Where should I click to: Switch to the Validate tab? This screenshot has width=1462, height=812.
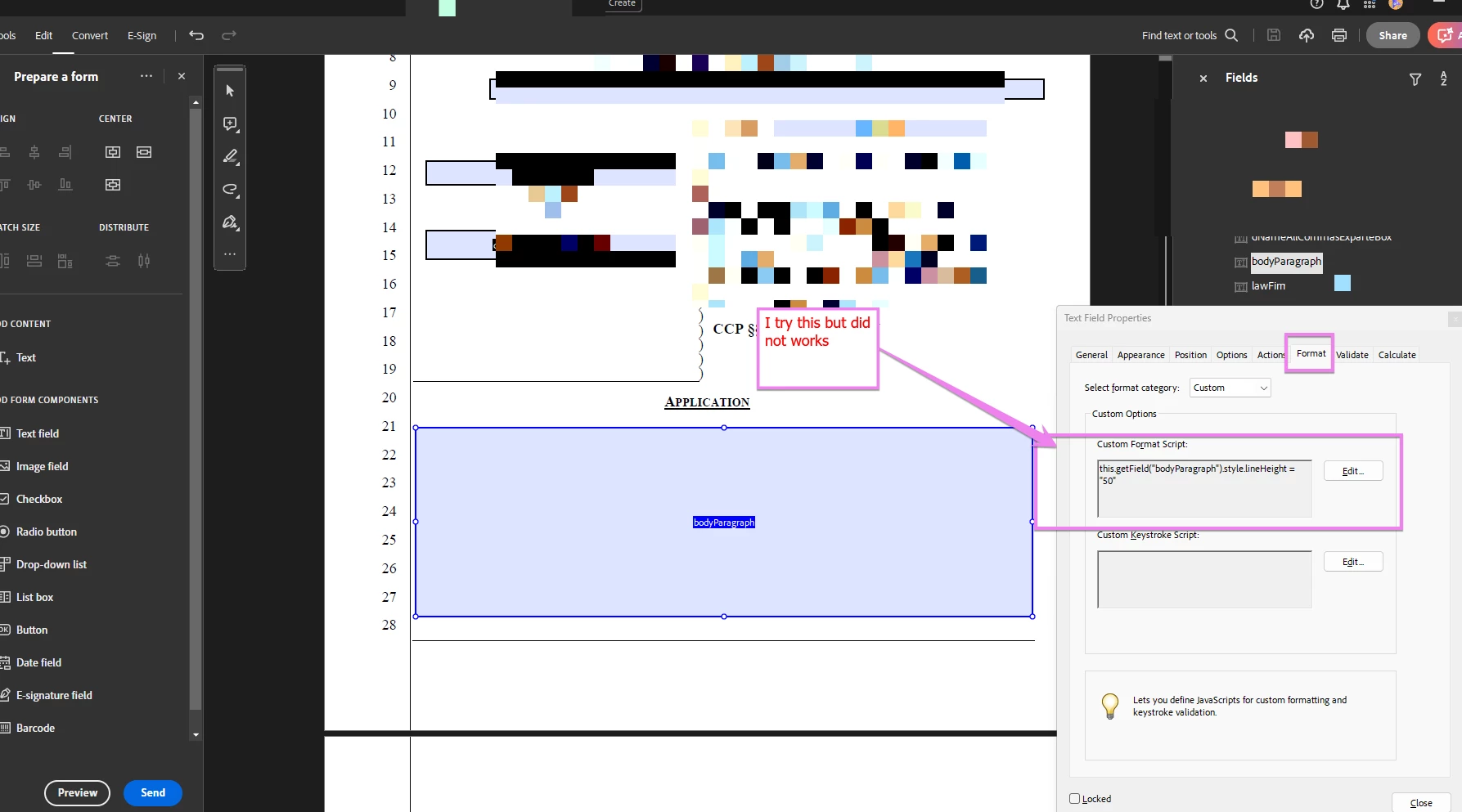[1352, 355]
